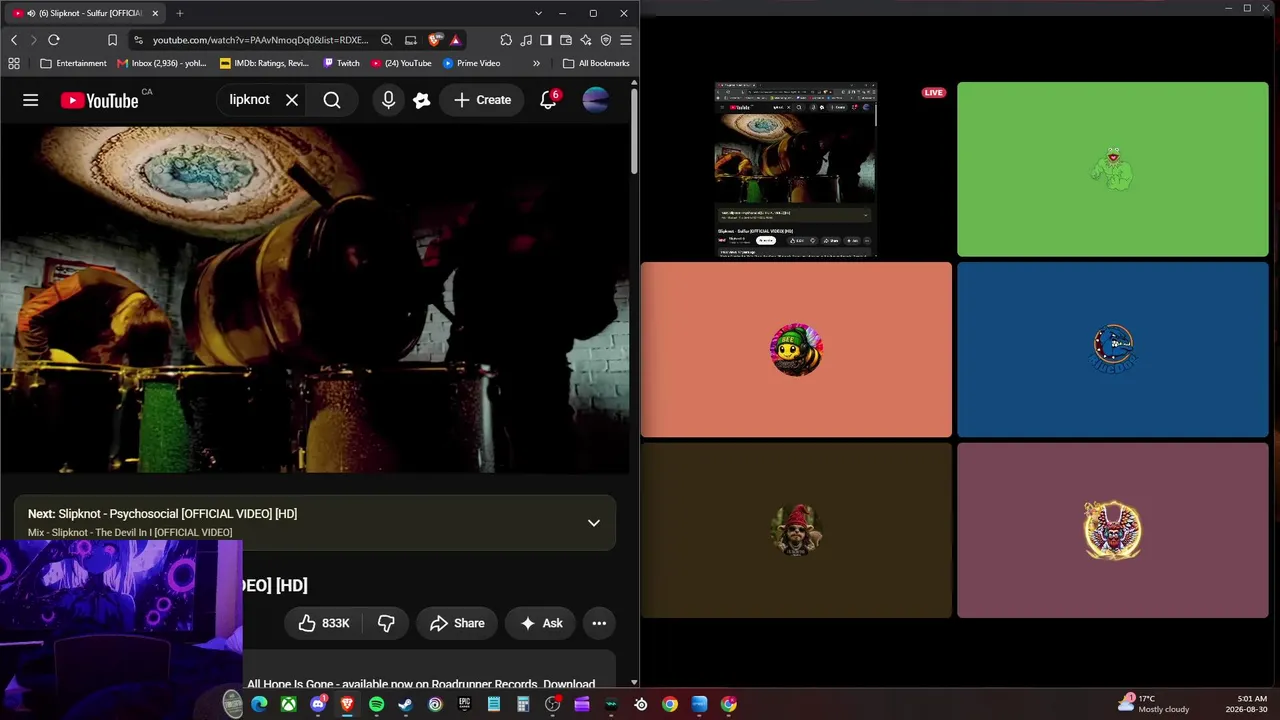Bookmark this page in the address bar

coord(112,40)
